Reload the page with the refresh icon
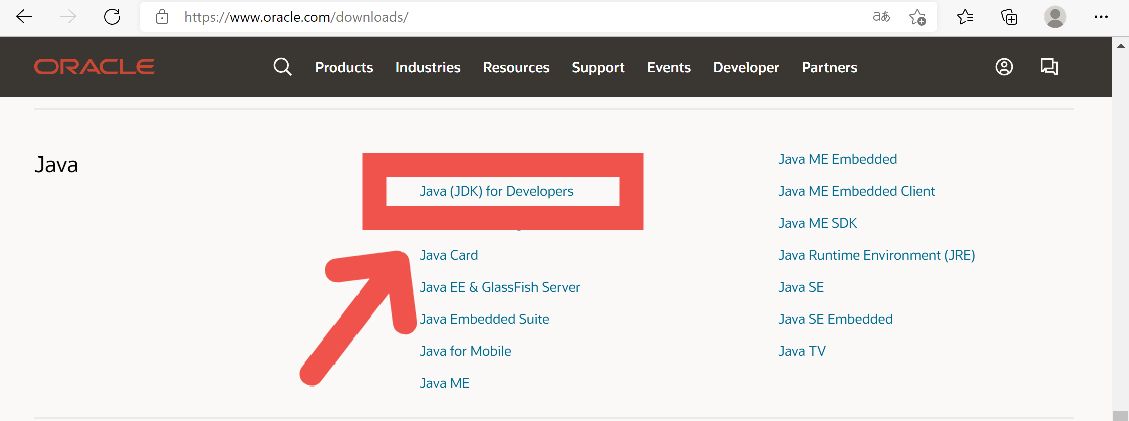The image size is (1129, 421). click(x=112, y=17)
